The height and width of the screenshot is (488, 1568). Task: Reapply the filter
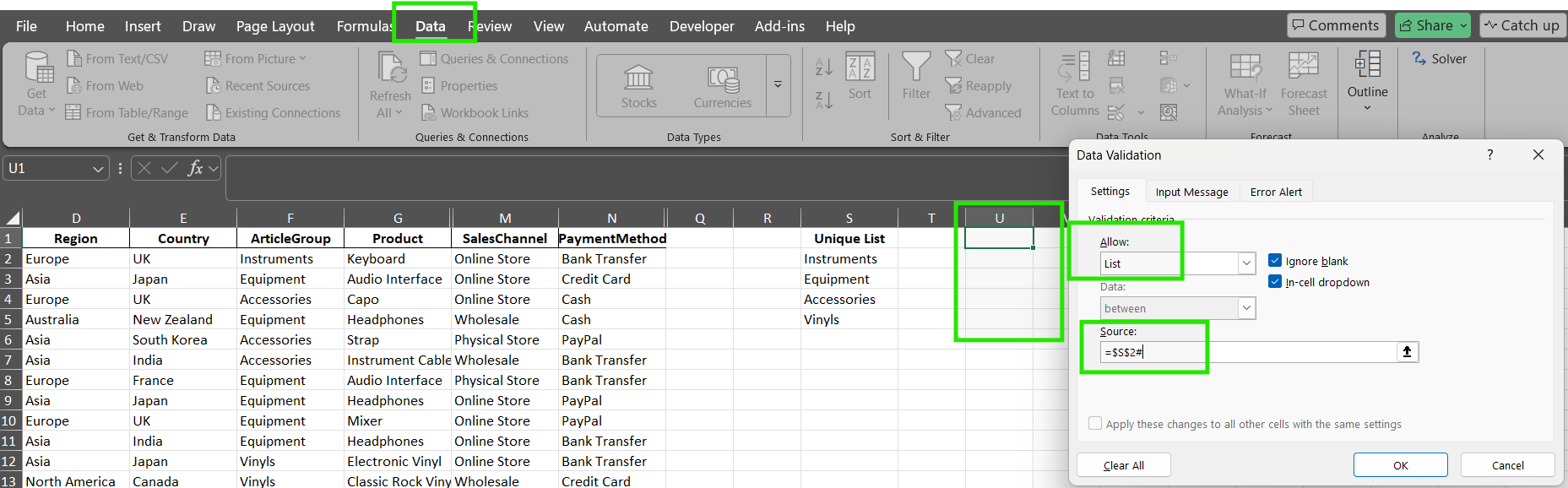coord(978,85)
